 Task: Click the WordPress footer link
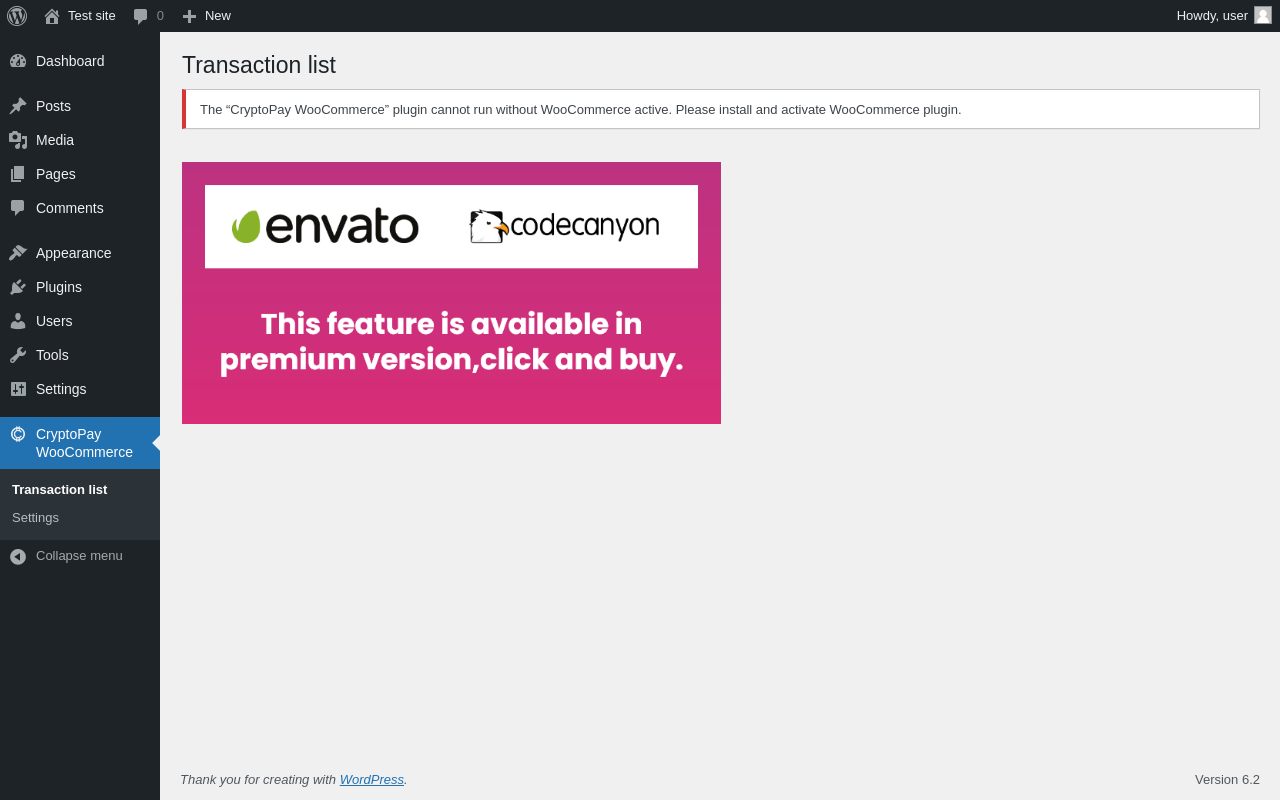[372, 780]
